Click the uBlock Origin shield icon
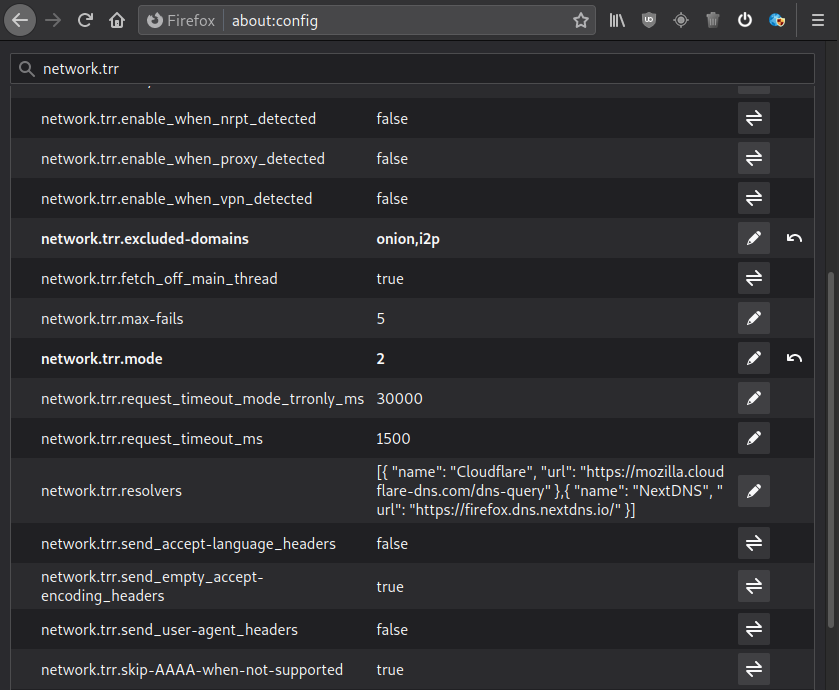The width and height of the screenshot is (839, 690). pos(649,20)
